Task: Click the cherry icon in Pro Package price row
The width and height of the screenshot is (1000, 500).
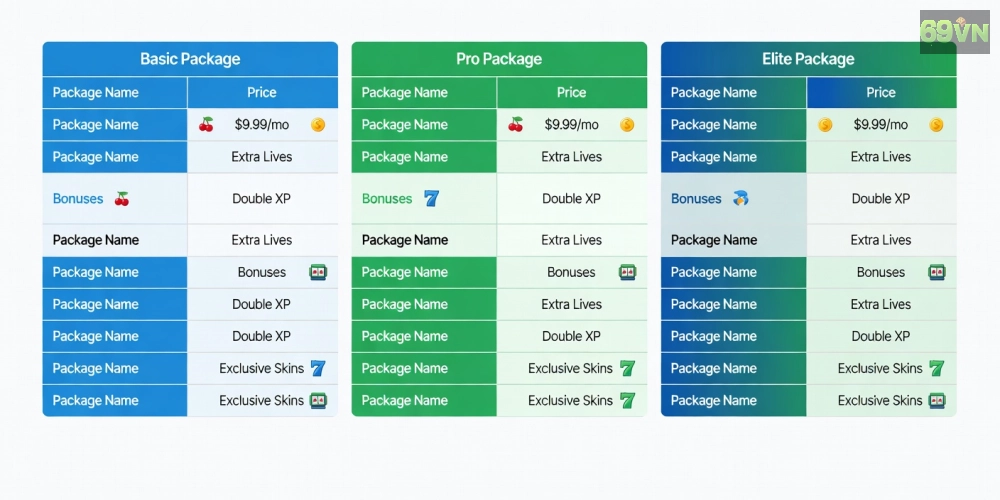Action: (515, 125)
